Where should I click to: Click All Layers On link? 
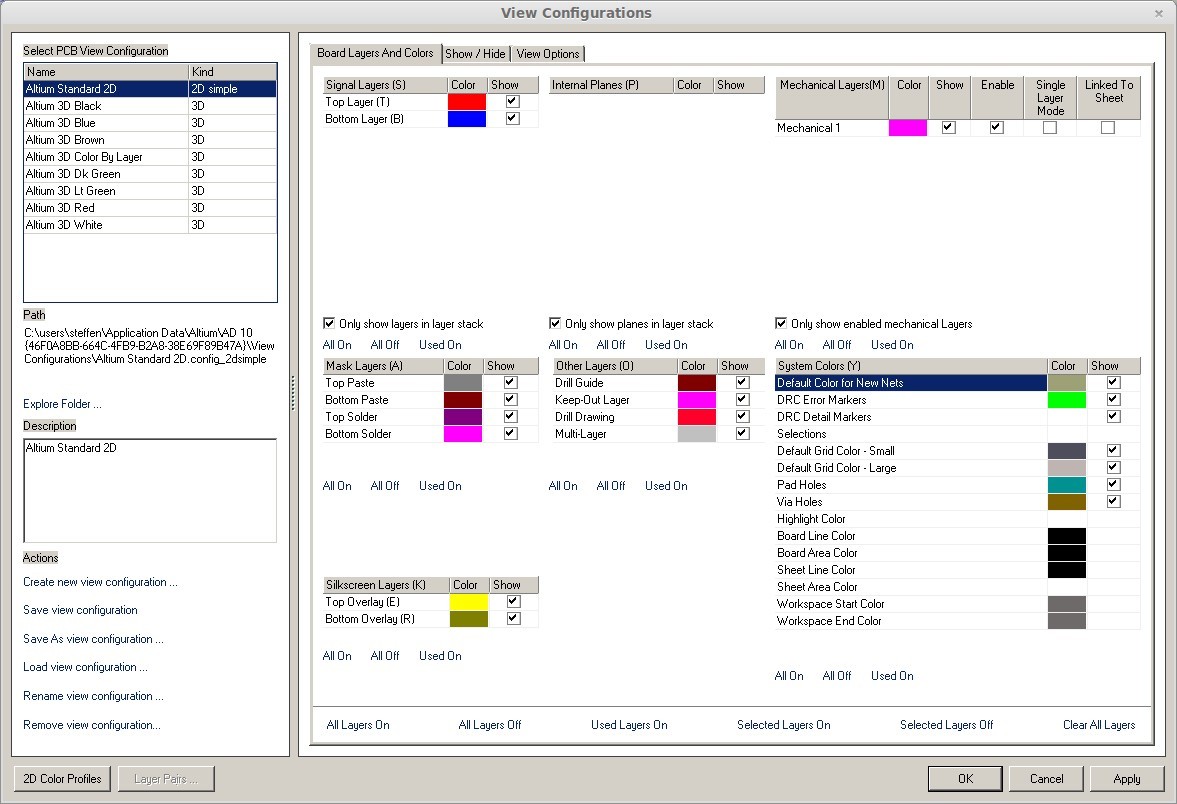pyautogui.click(x=358, y=724)
